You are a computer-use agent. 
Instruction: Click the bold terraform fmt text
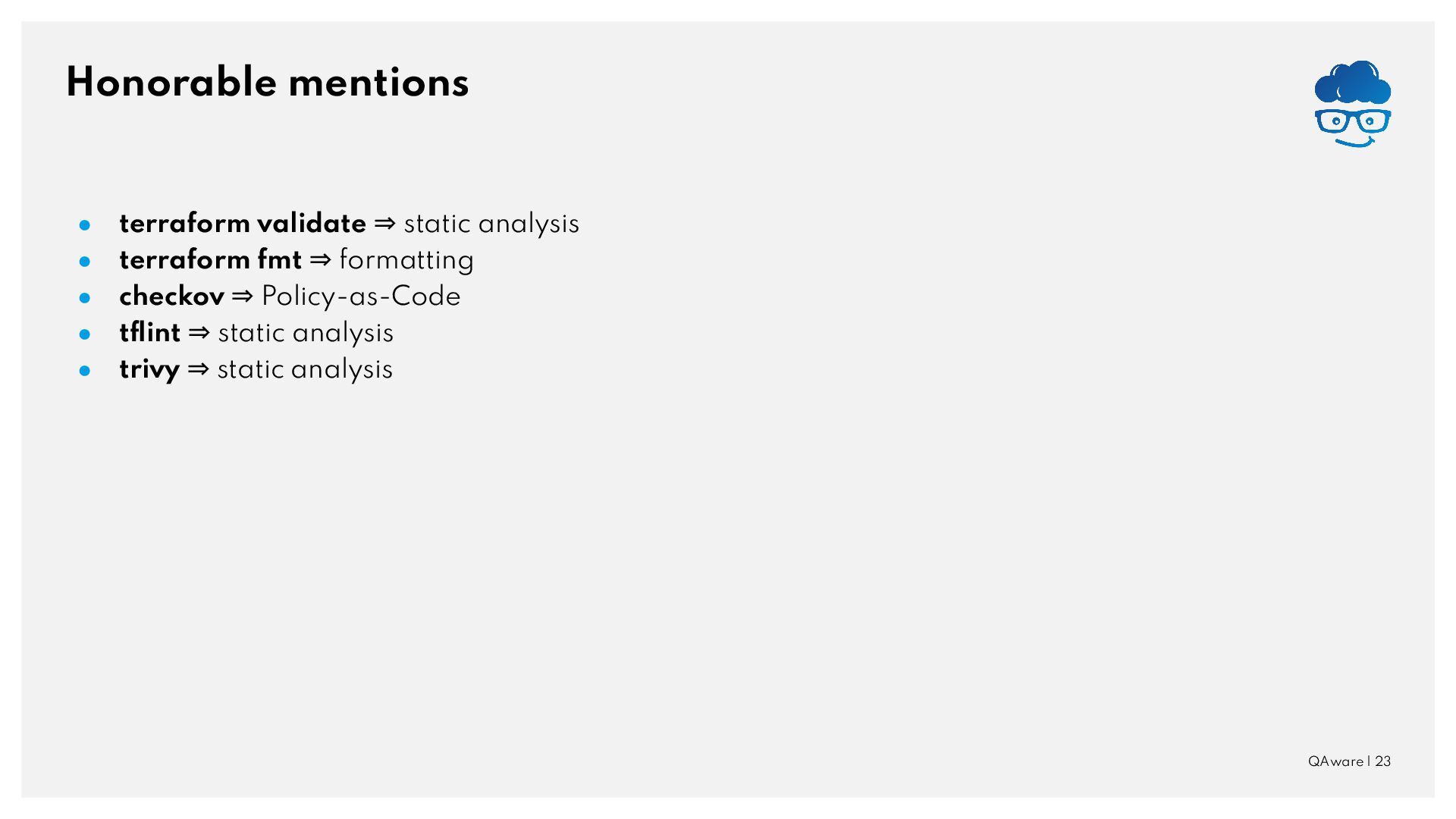coord(210,260)
